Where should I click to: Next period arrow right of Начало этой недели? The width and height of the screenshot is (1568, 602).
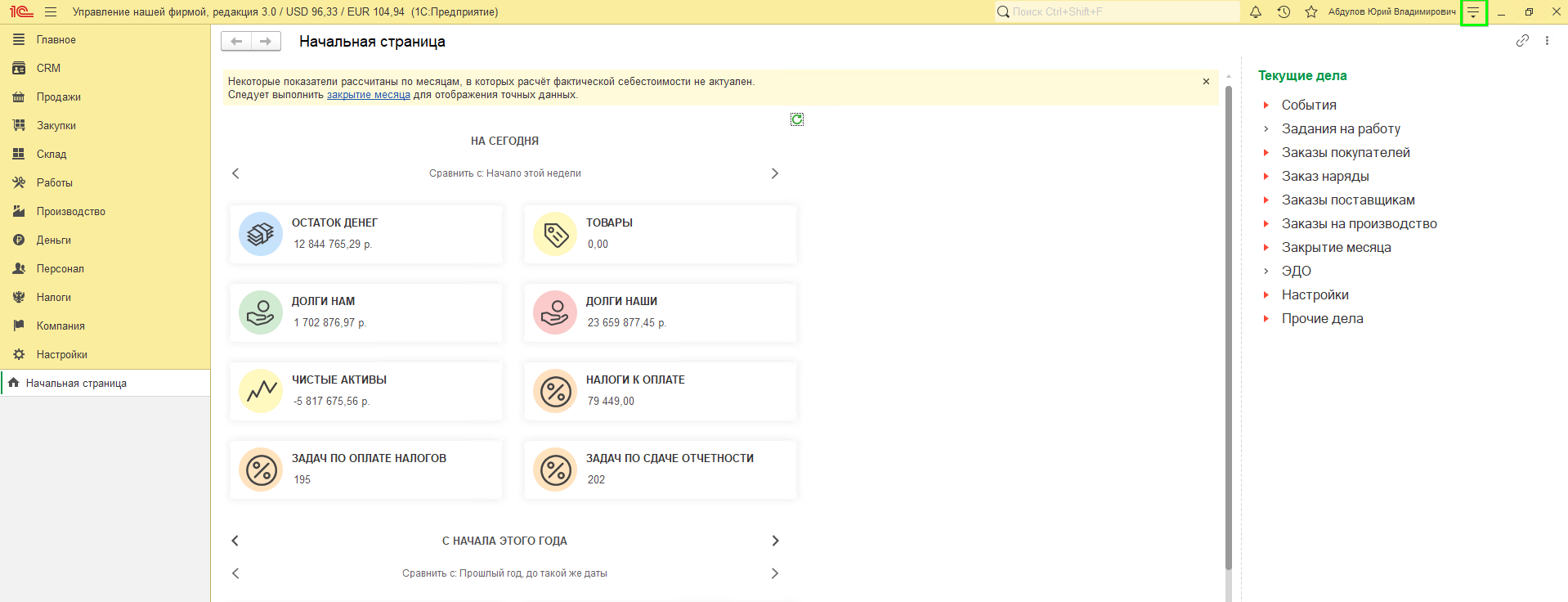(x=775, y=173)
